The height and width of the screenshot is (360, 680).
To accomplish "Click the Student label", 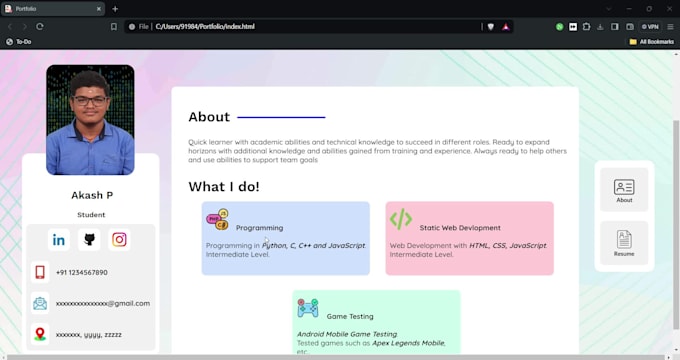I will click(x=91, y=215).
